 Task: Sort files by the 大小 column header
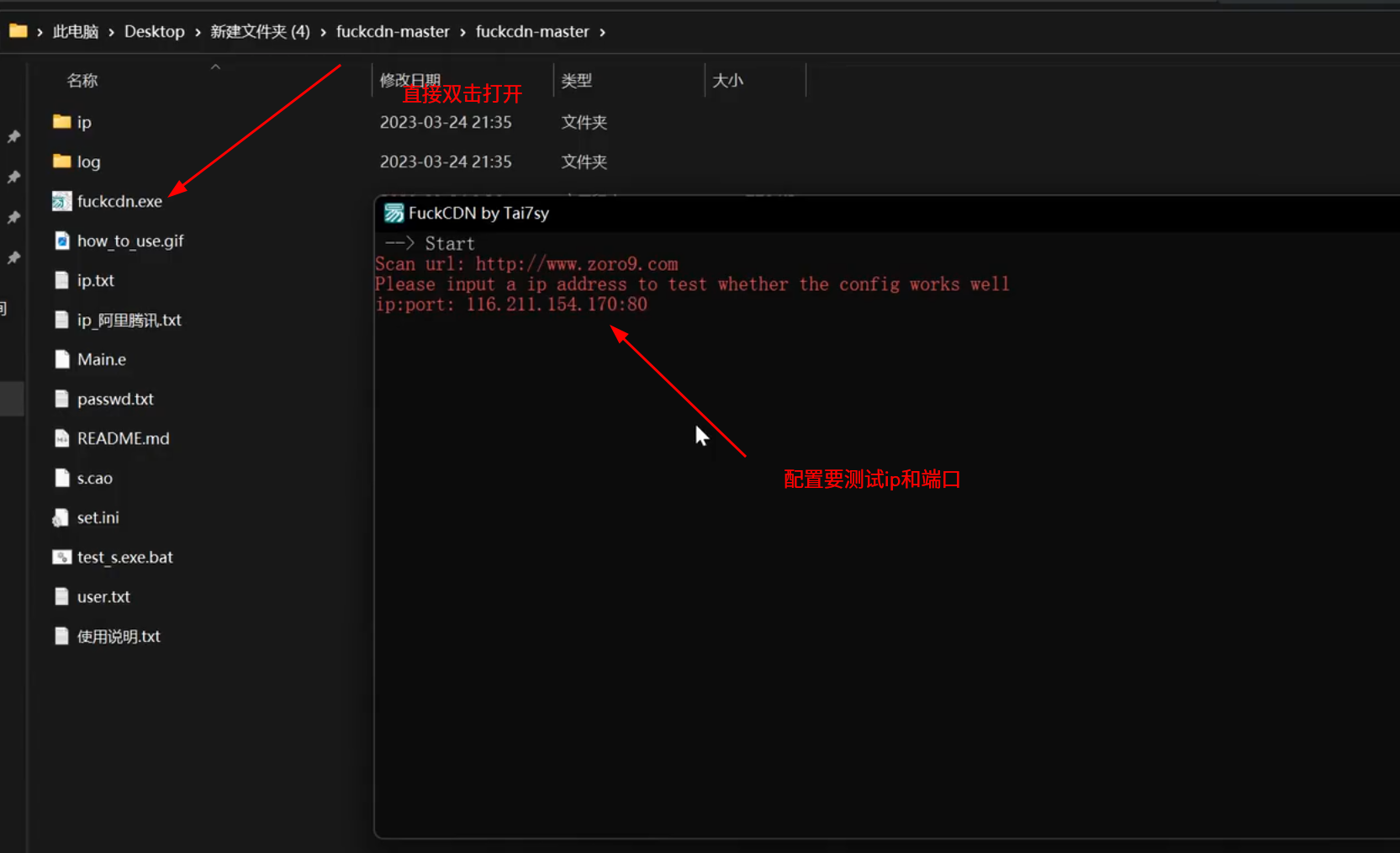click(x=728, y=81)
